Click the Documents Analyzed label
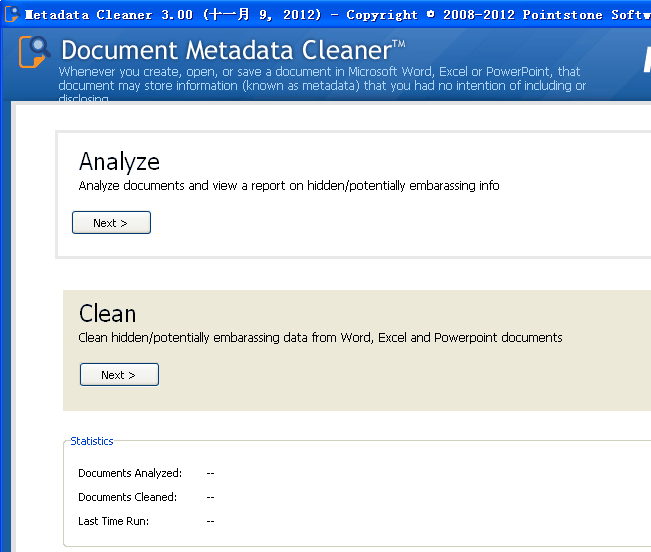This screenshot has height=552, width=651. click(130, 473)
